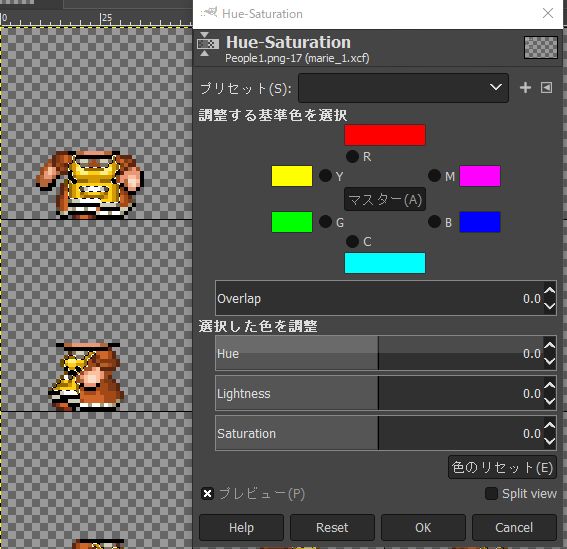Click the blue color swatch
Screen dimensions: 567x549
480,222
